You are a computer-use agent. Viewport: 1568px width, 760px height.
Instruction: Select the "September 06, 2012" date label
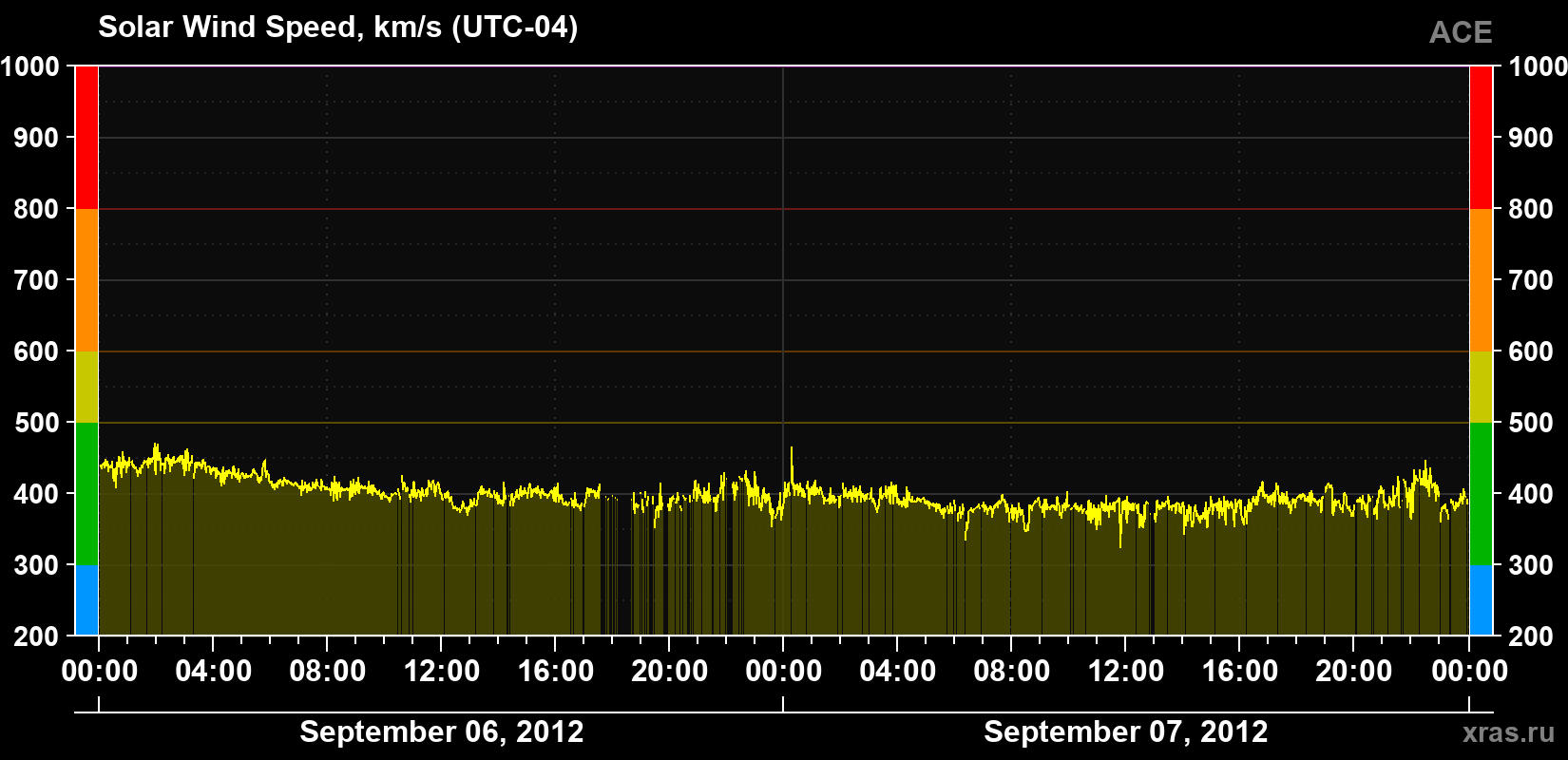[442, 731]
